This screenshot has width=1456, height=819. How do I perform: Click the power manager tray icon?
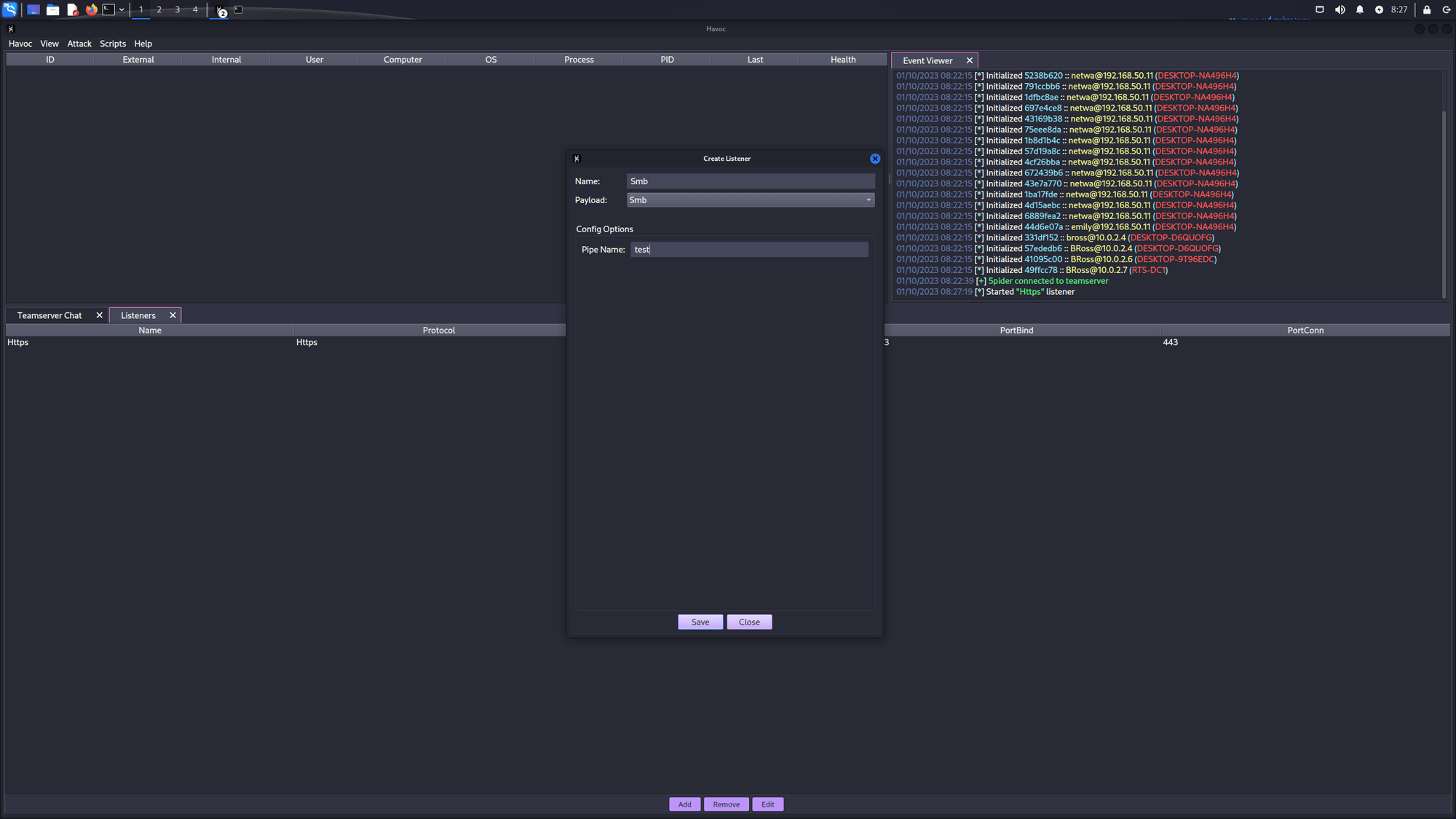[1379, 9]
